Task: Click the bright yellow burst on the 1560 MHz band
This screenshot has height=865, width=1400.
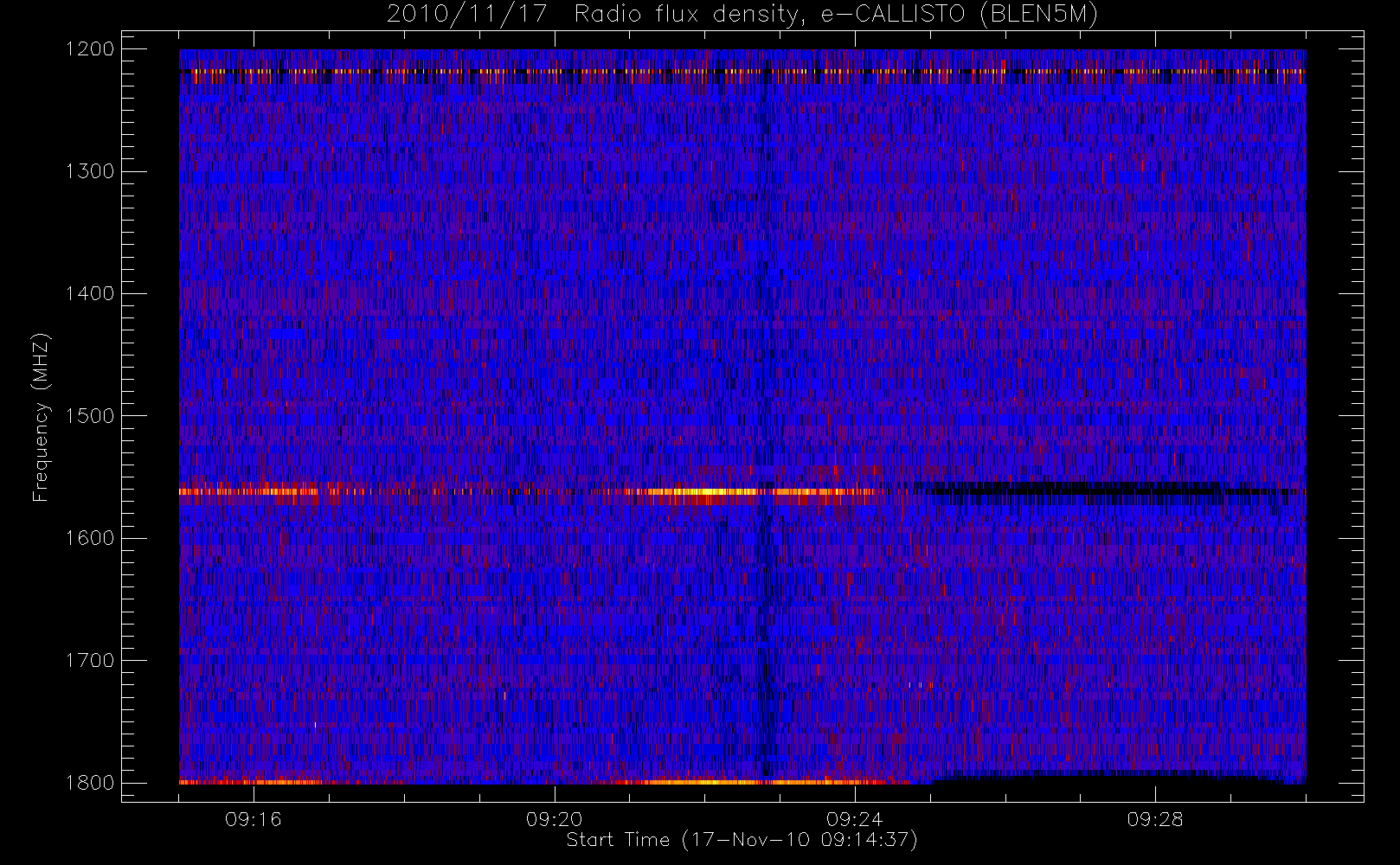Action: (x=701, y=491)
